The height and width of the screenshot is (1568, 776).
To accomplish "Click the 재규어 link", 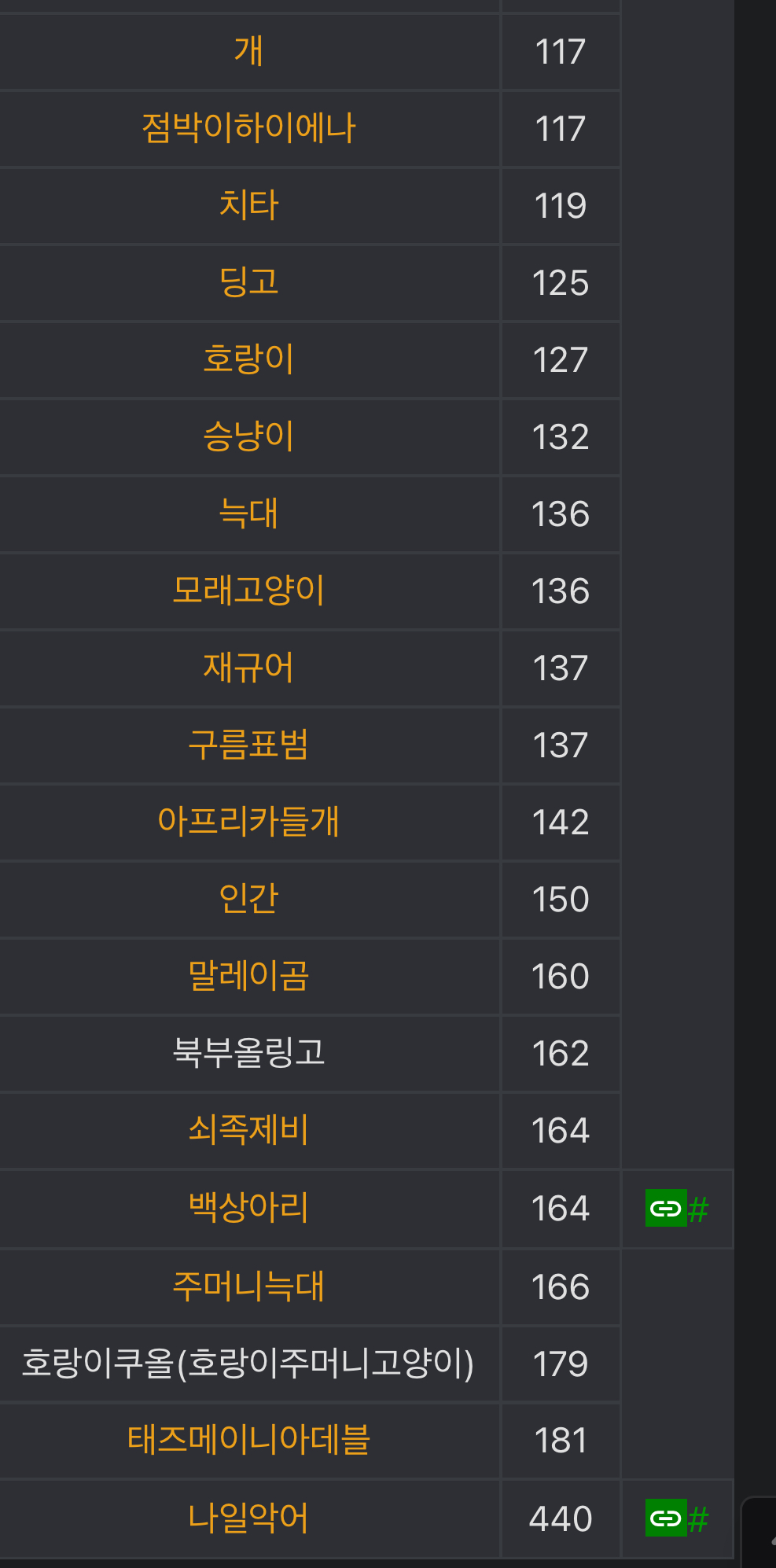I will point(248,668).
